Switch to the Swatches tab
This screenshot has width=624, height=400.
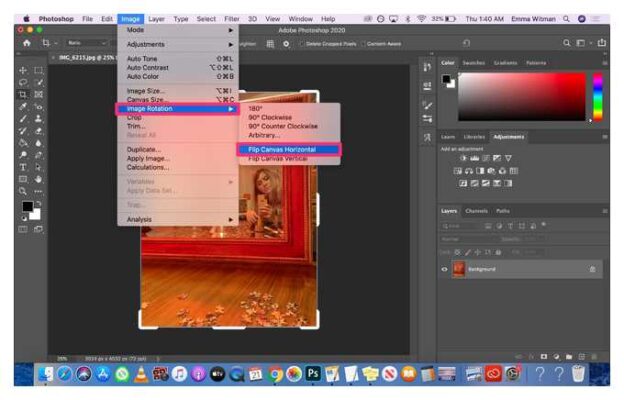pyautogui.click(x=474, y=63)
